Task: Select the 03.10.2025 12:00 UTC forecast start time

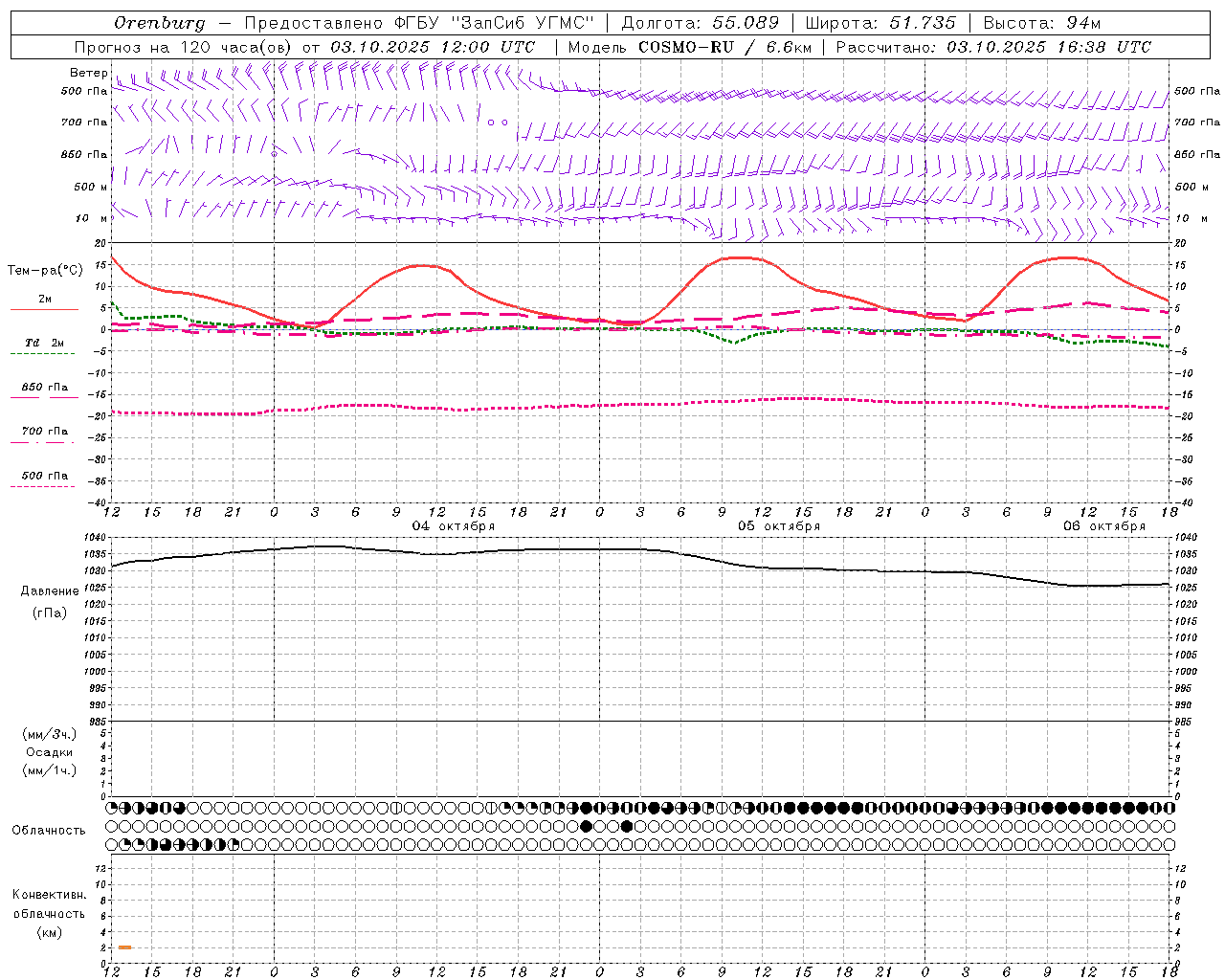Action: 433,47
